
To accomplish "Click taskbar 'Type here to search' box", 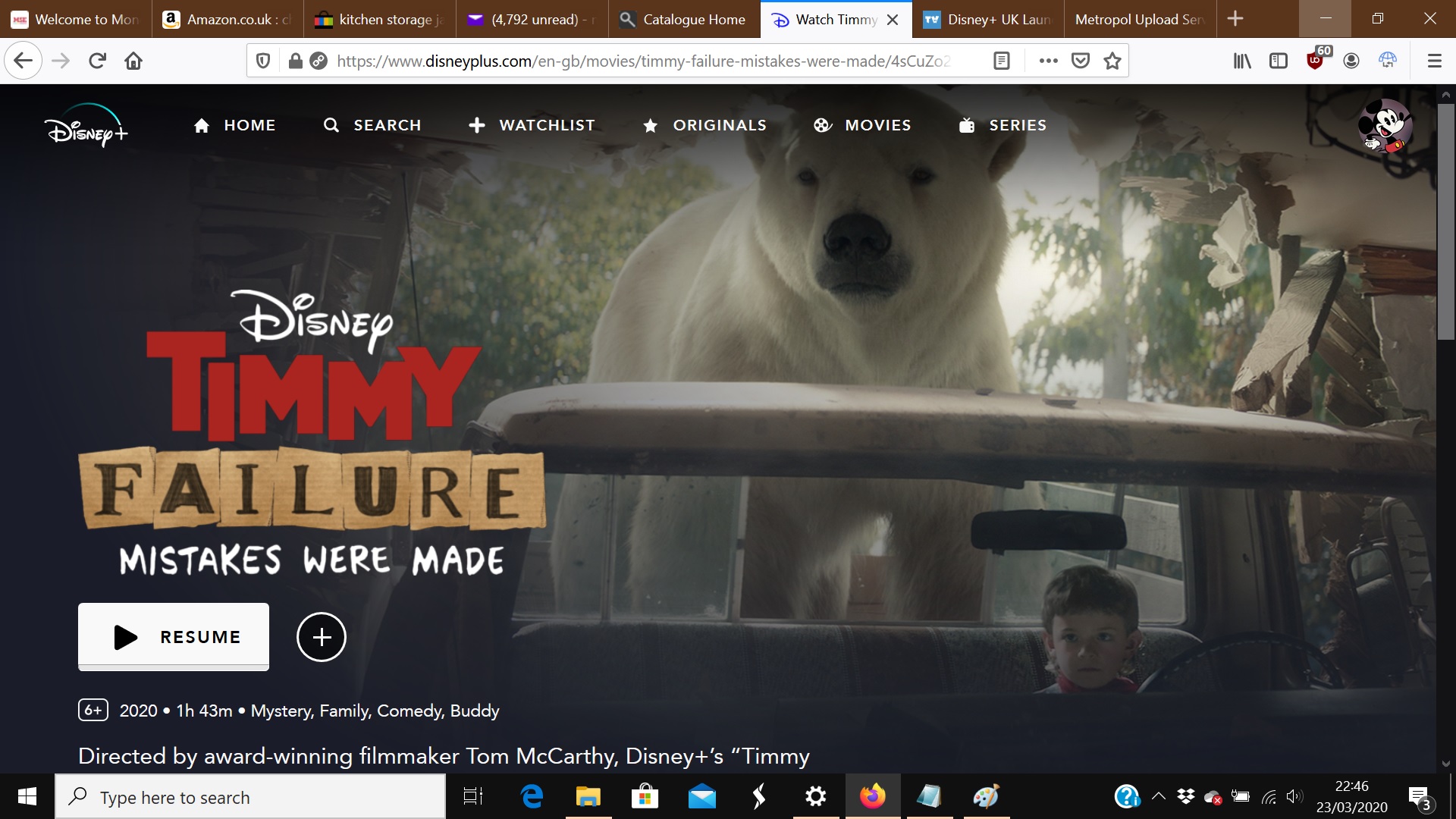I will 250,797.
